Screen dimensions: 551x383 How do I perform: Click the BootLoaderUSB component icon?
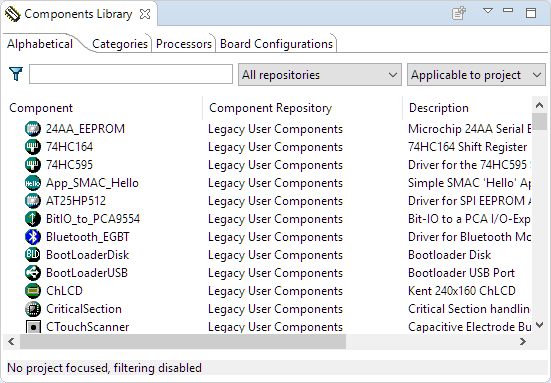tap(33, 272)
